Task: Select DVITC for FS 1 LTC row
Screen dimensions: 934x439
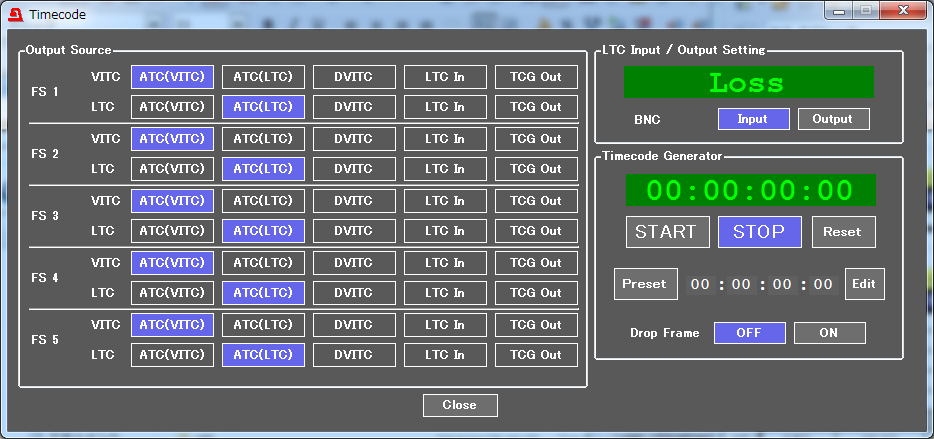Action: pyautogui.click(x=354, y=107)
